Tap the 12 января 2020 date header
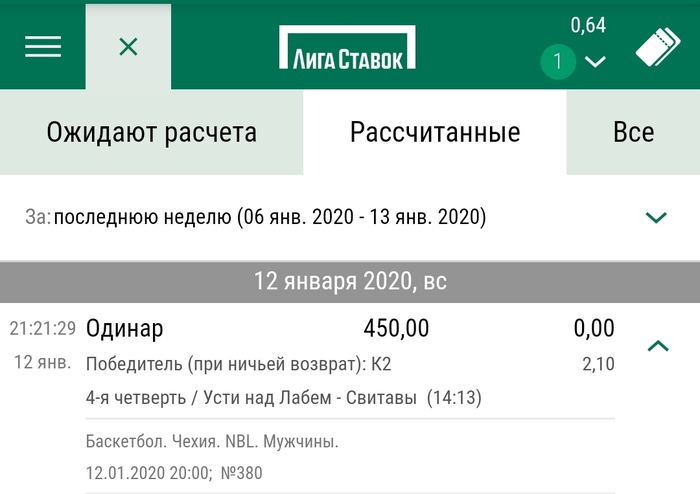The width and height of the screenshot is (700, 494). coord(350,281)
